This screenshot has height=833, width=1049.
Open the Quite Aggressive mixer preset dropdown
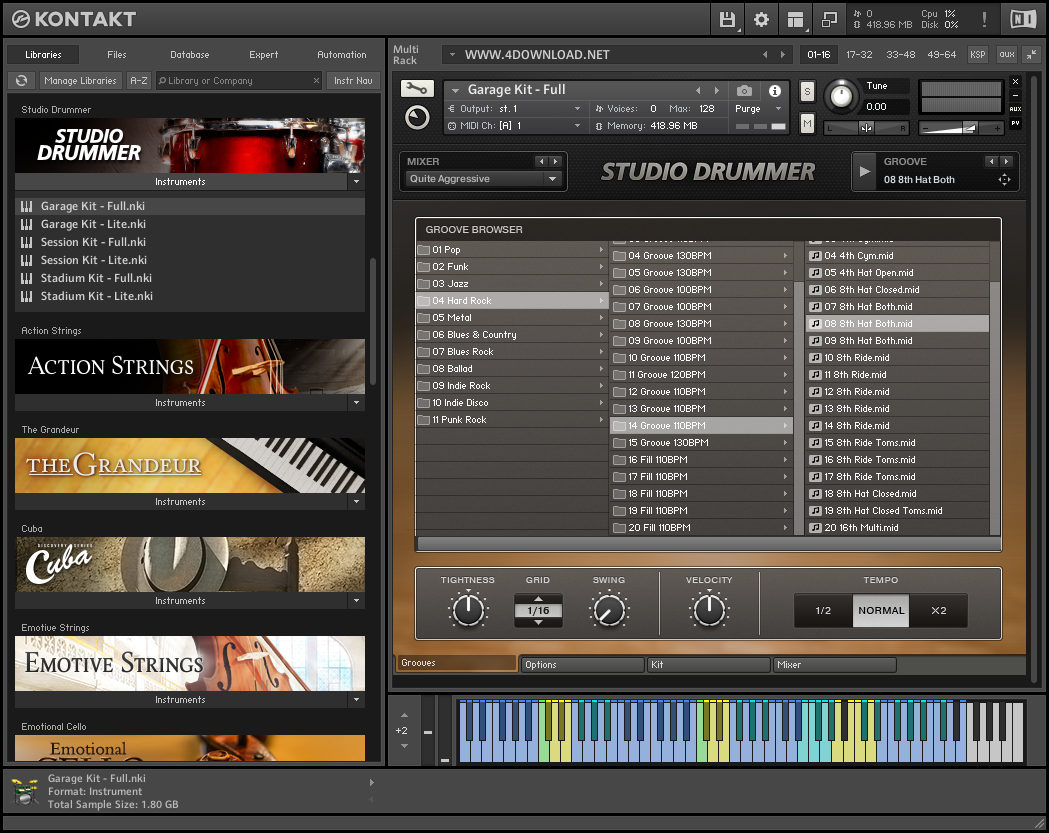(482, 179)
